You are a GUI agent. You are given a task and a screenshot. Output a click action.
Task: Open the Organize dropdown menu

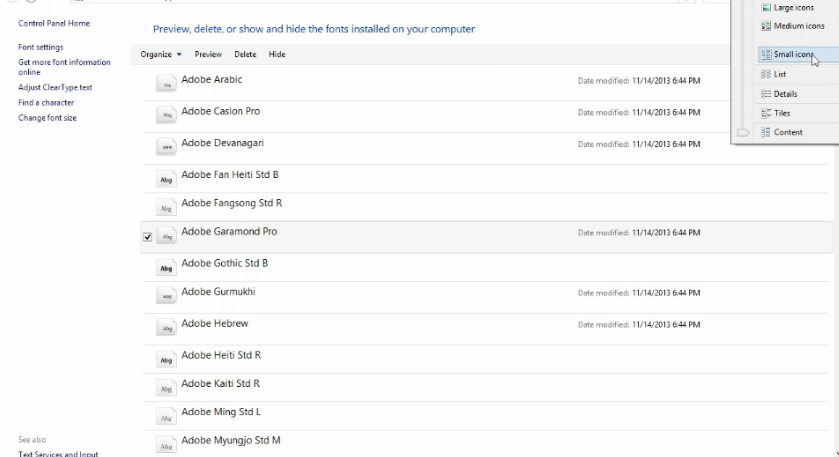pos(161,54)
